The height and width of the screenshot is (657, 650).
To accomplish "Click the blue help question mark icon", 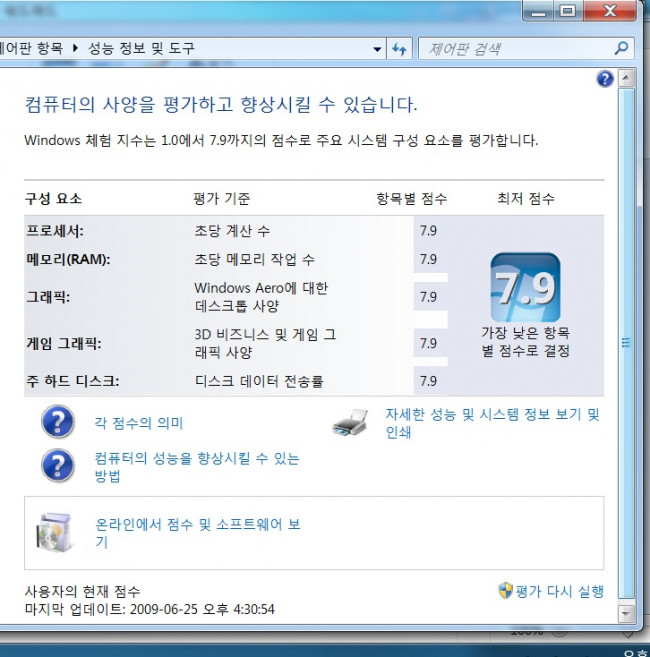I will pos(605,79).
